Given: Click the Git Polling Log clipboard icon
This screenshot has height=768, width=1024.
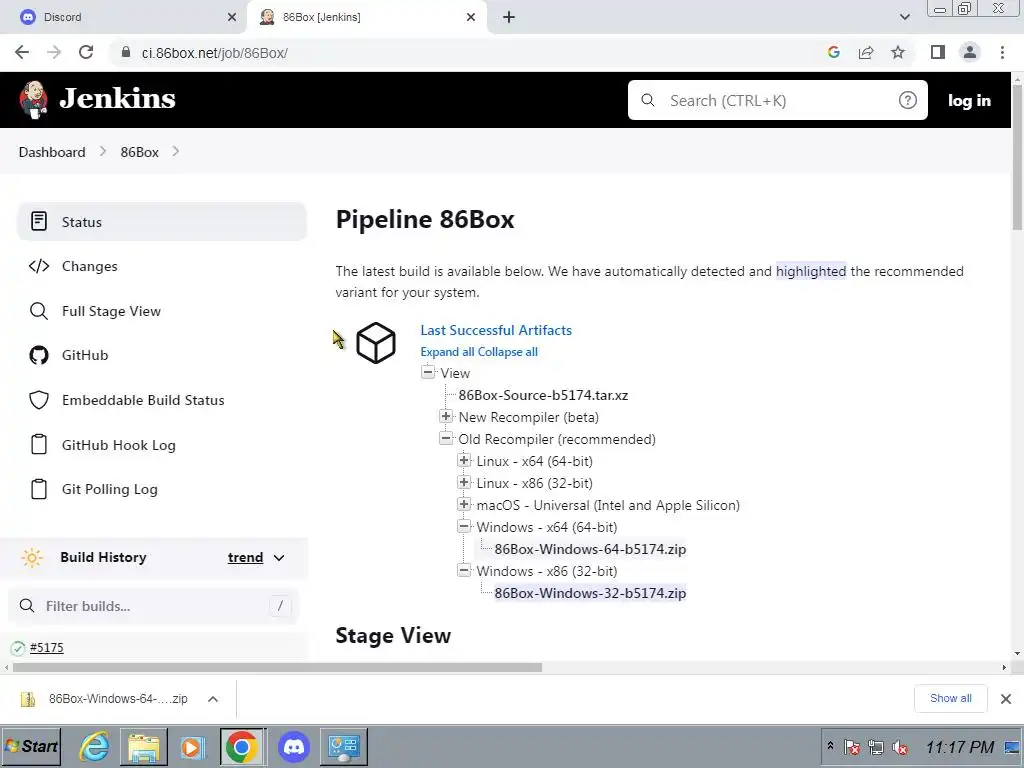Looking at the screenshot, I should pos(39,489).
